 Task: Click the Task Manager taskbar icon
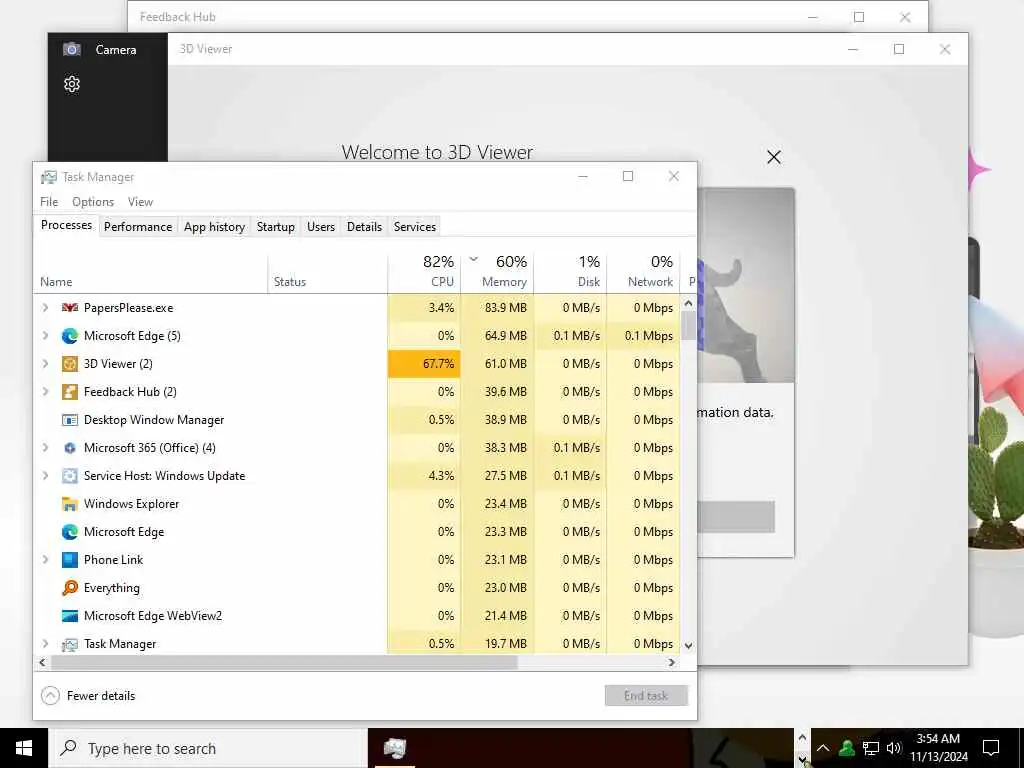394,748
